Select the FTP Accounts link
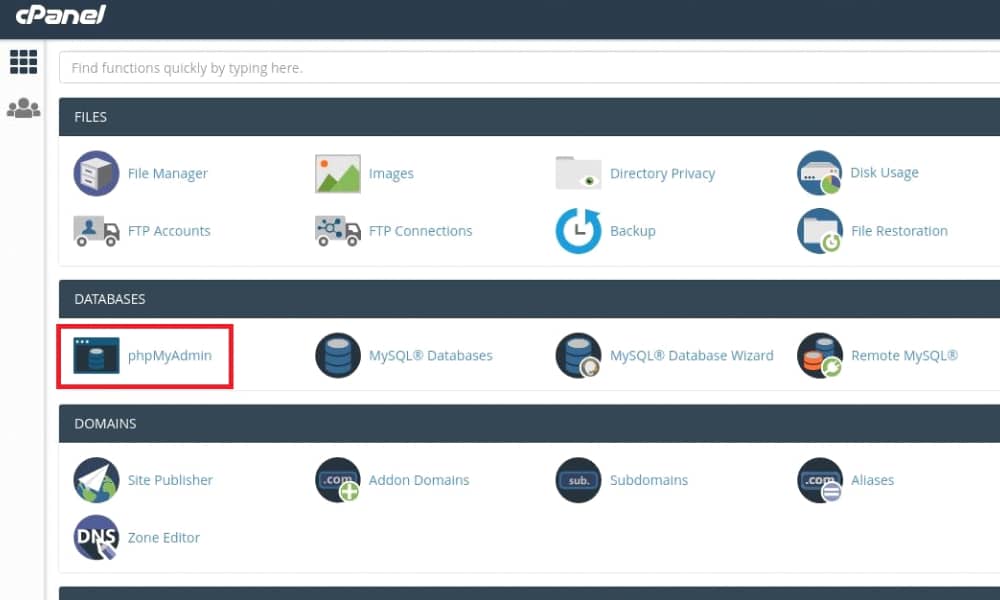Image resolution: width=1000 pixels, height=600 pixels. coord(169,231)
